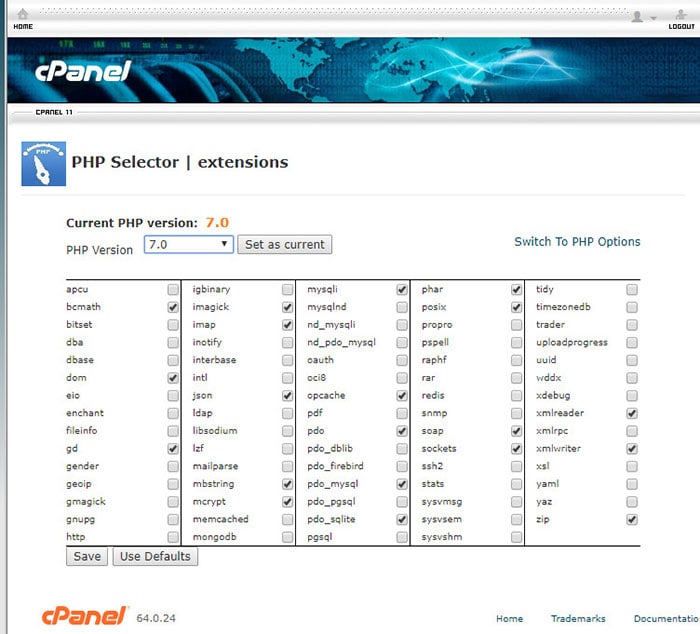
Task: Click the Logout person icon
Action: [x=681, y=15]
